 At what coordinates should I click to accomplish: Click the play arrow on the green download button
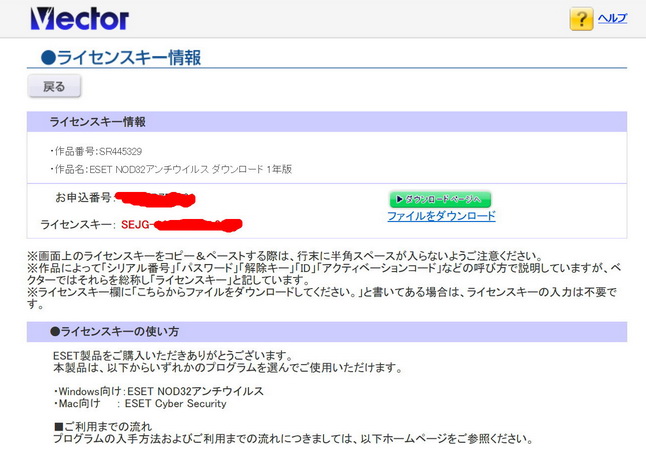click(397, 199)
